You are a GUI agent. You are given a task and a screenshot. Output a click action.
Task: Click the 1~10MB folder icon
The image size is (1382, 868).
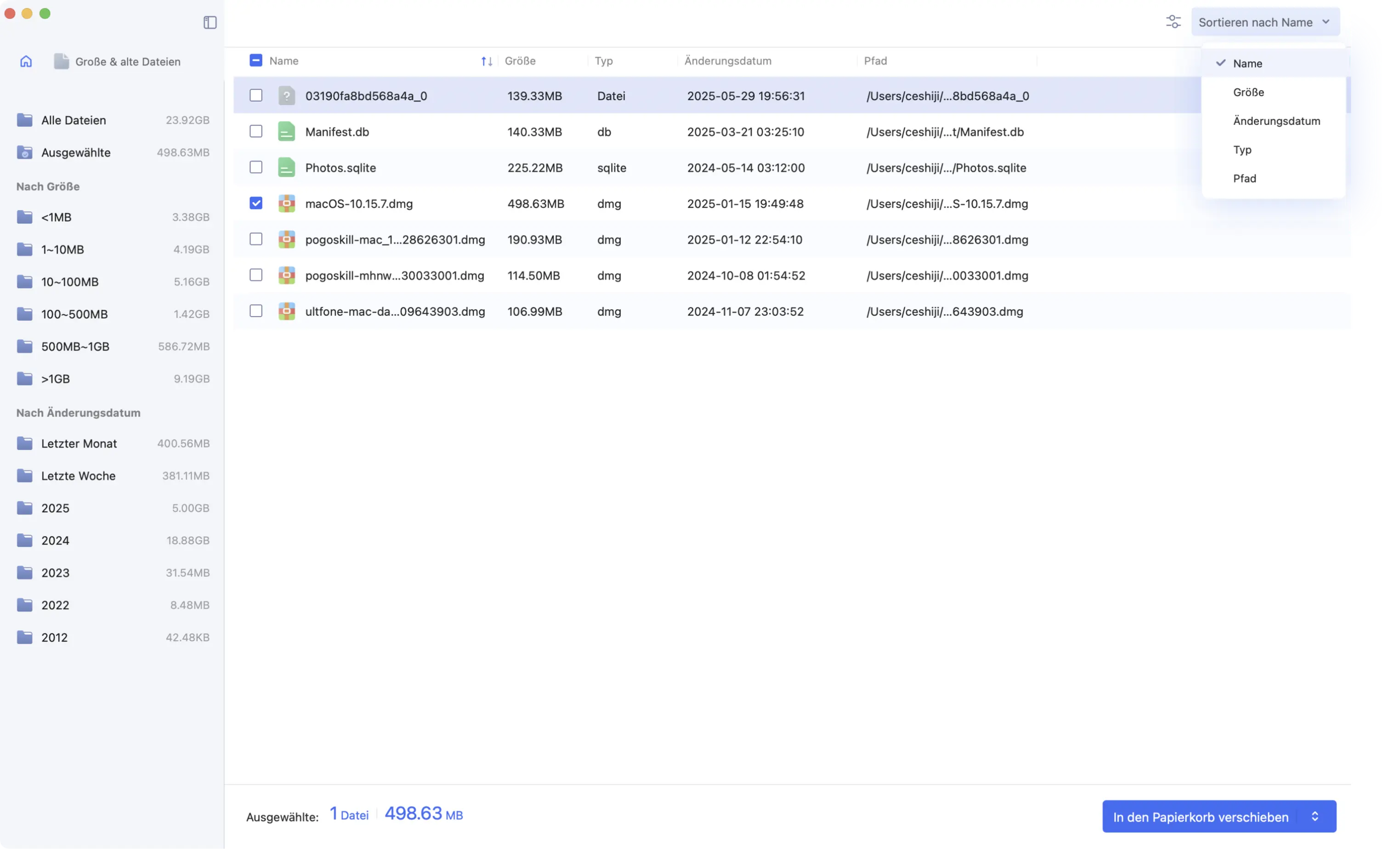coord(25,249)
